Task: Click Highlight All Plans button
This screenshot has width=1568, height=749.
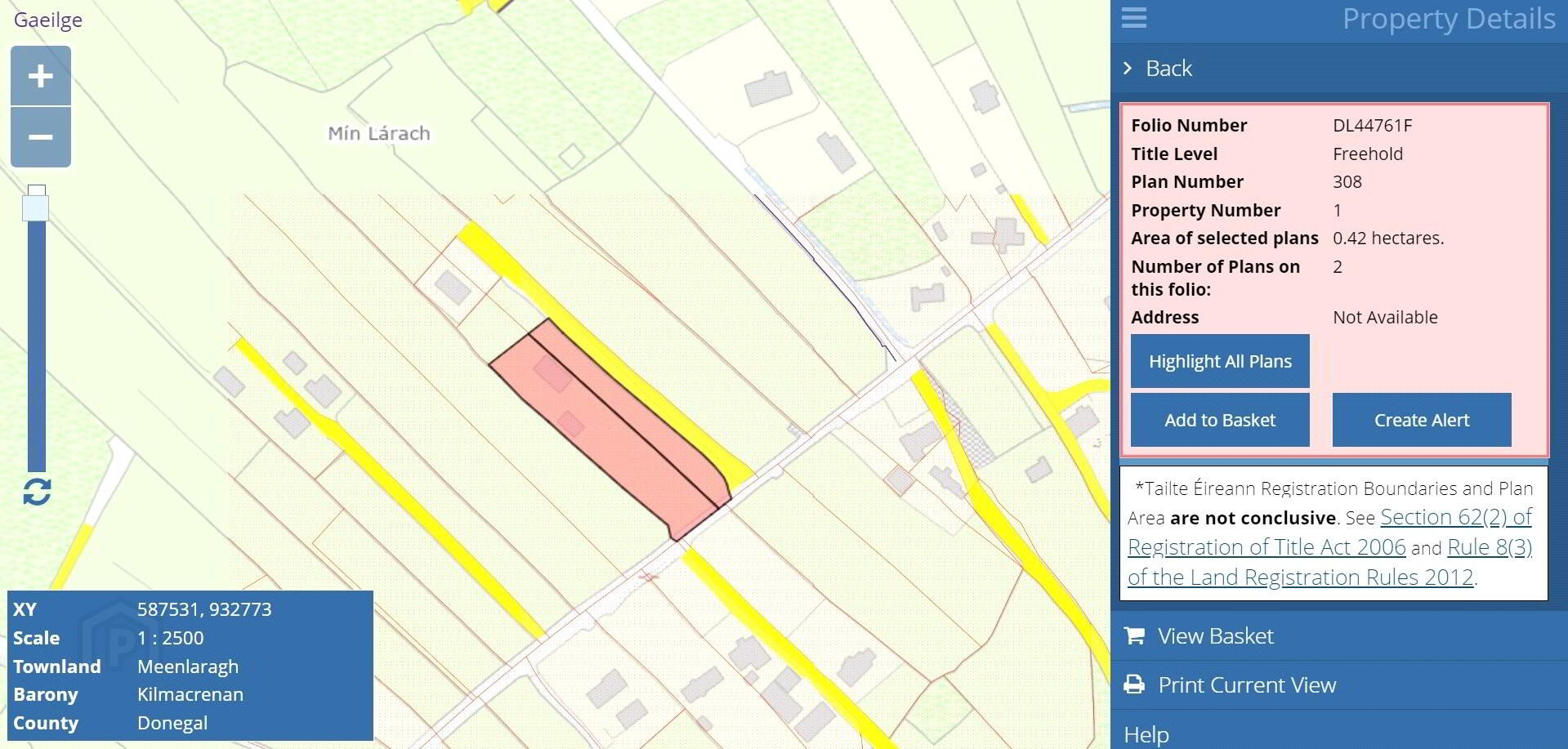Action: tap(1220, 361)
